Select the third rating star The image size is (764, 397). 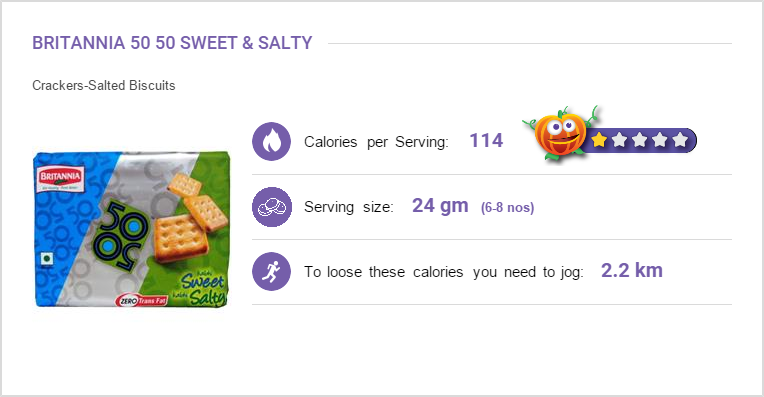coord(639,140)
